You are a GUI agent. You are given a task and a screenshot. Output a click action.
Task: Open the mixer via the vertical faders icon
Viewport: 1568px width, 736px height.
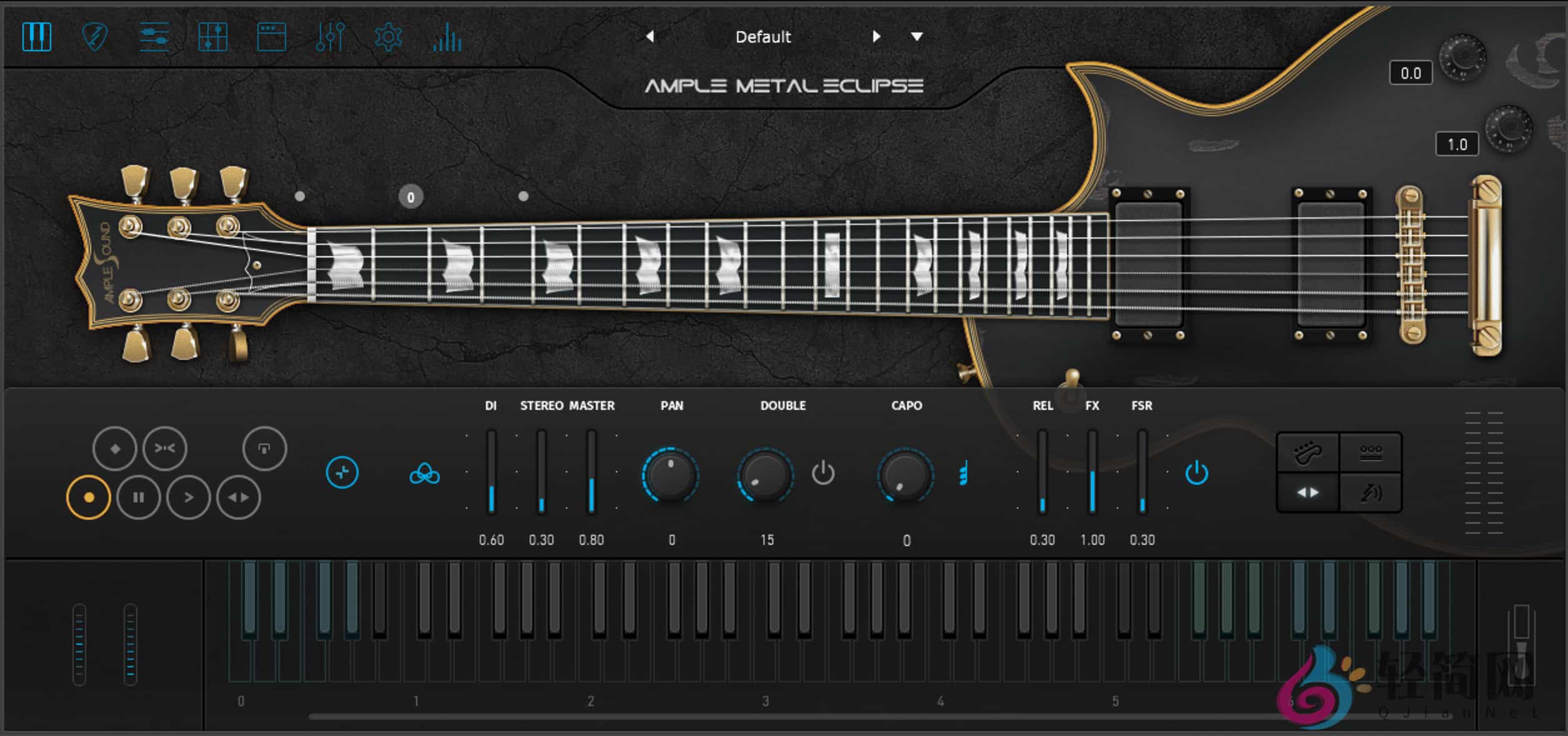pyautogui.click(x=330, y=37)
